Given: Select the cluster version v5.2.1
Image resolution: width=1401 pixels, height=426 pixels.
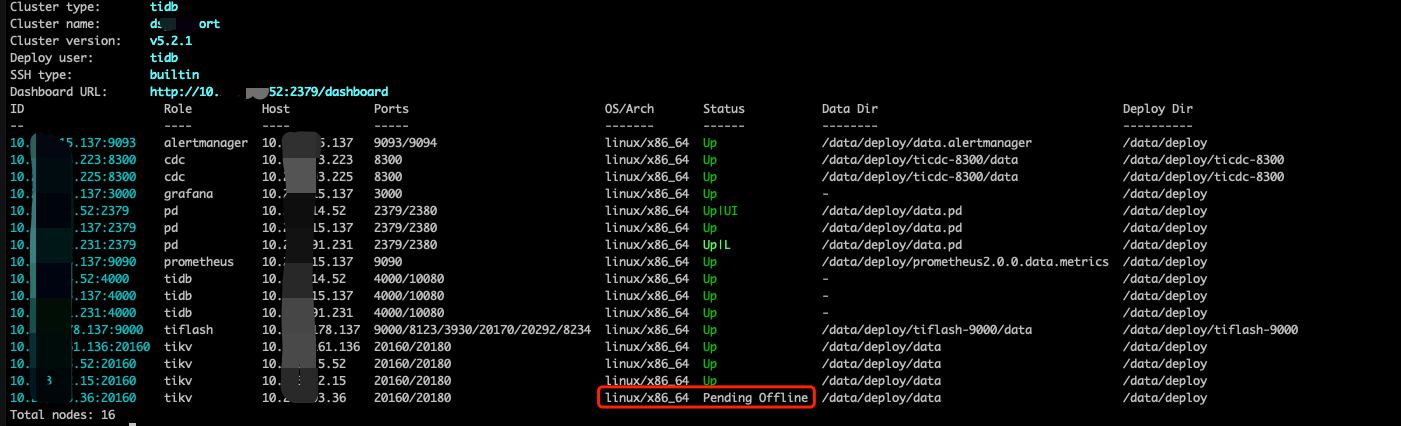Looking at the screenshot, I should pos(170,40).
